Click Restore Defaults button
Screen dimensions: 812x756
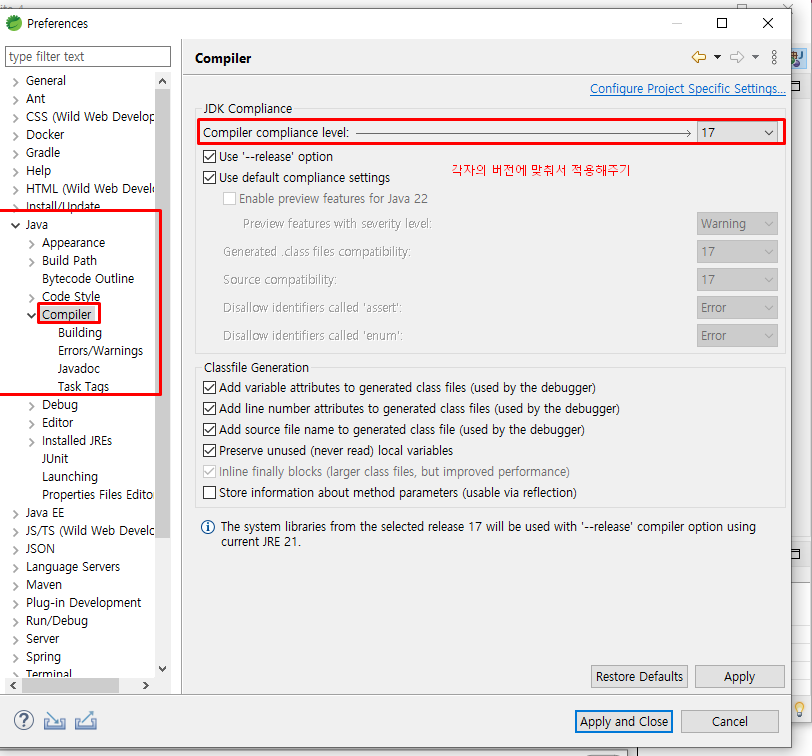pos(639,676)
